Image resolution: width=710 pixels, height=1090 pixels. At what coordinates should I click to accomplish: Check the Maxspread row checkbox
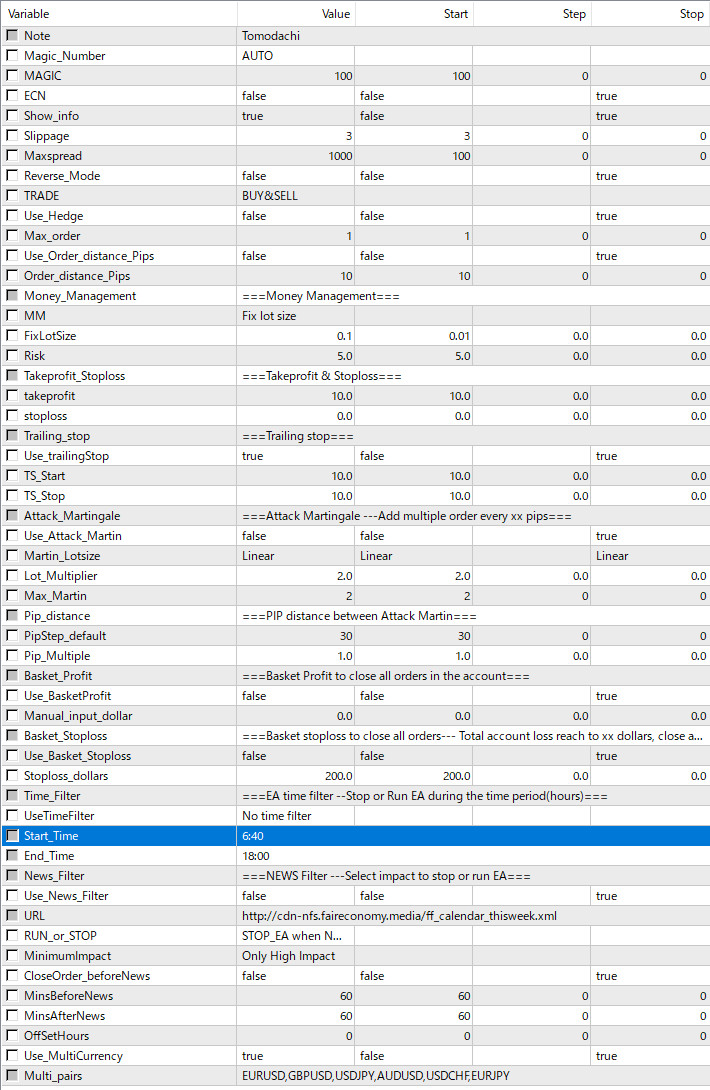(x=13, y=156)
